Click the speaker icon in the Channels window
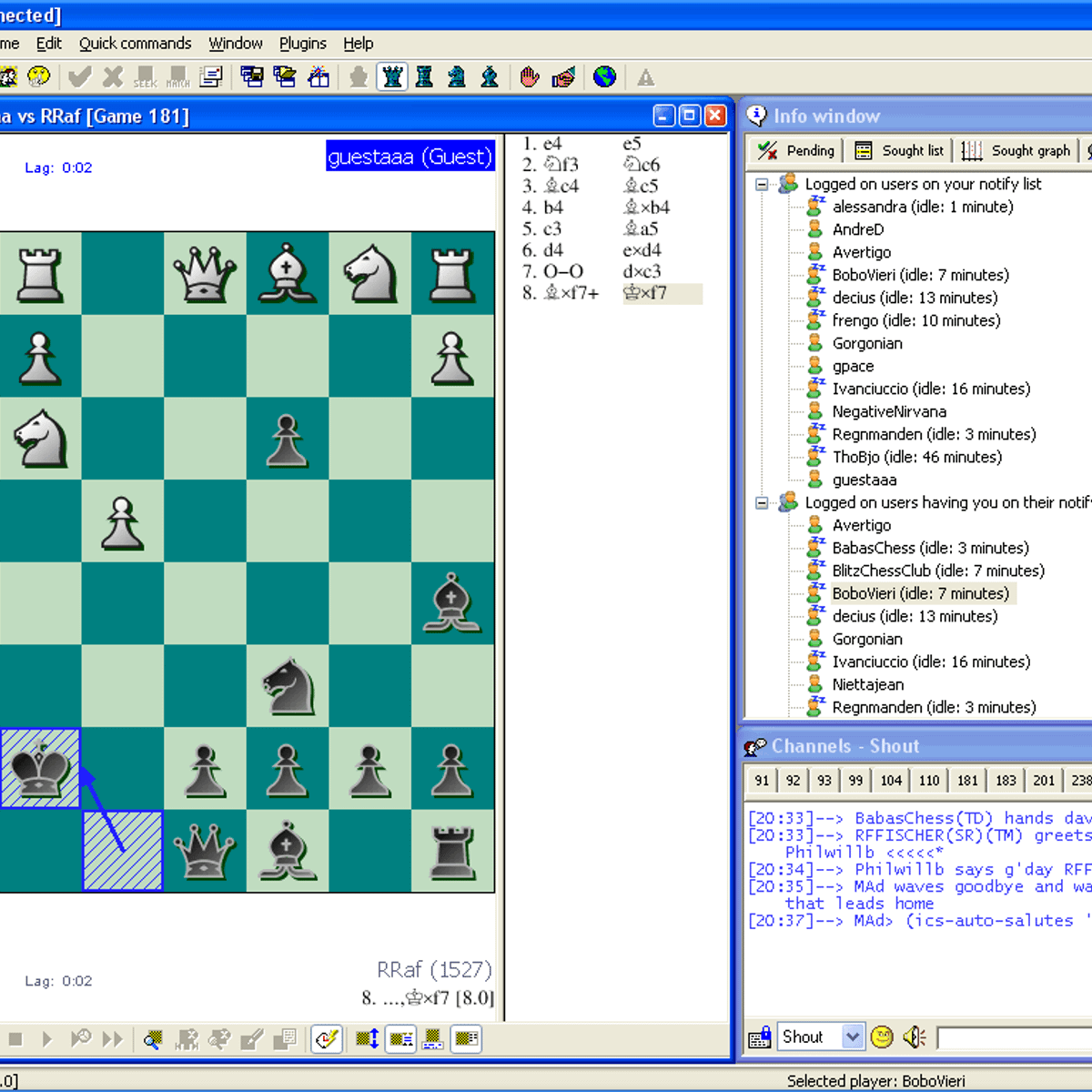 pyautogui.click(x=914, y=1036)
